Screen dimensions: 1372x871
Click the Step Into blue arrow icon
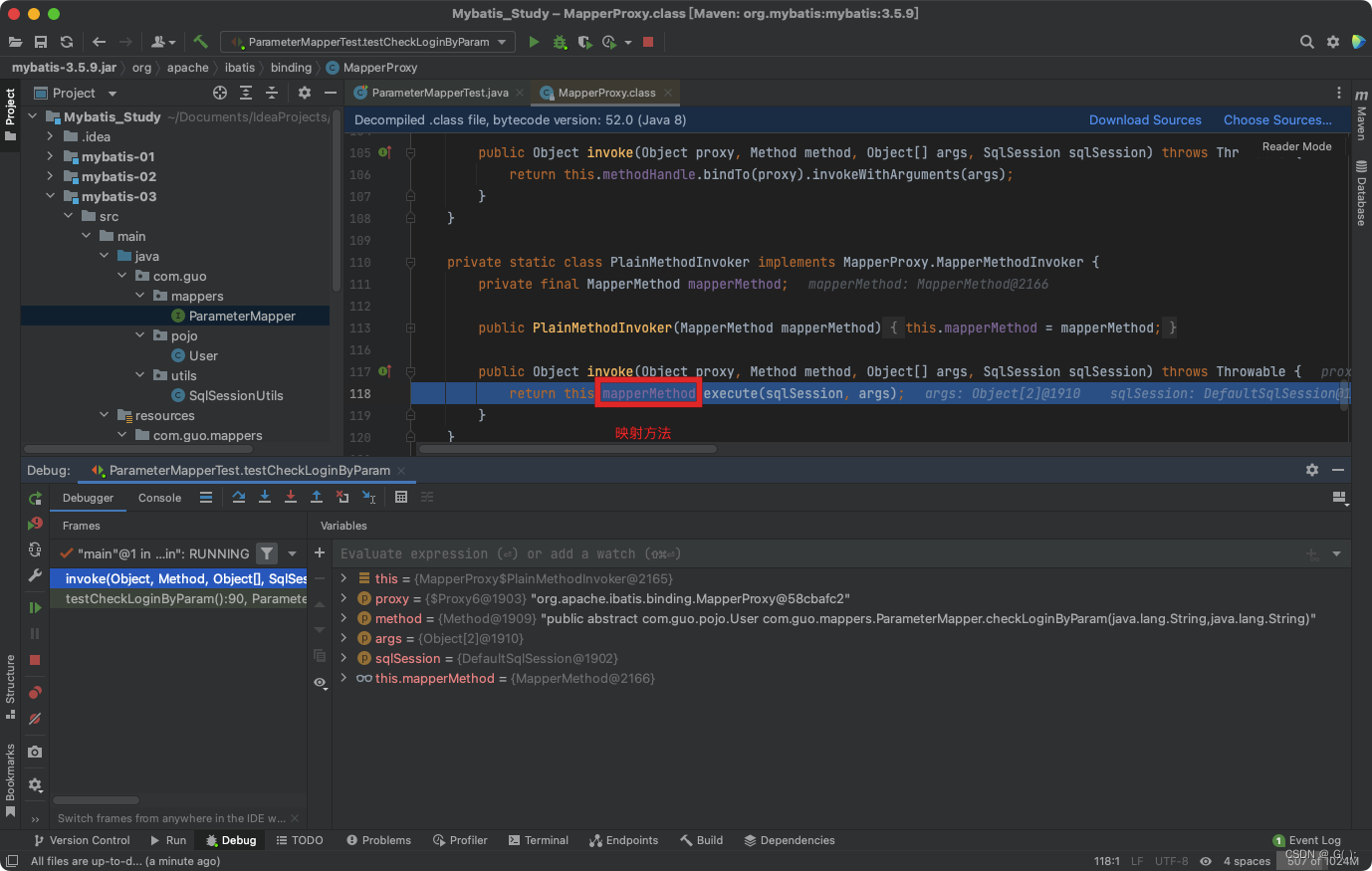[x=265, y=497]
